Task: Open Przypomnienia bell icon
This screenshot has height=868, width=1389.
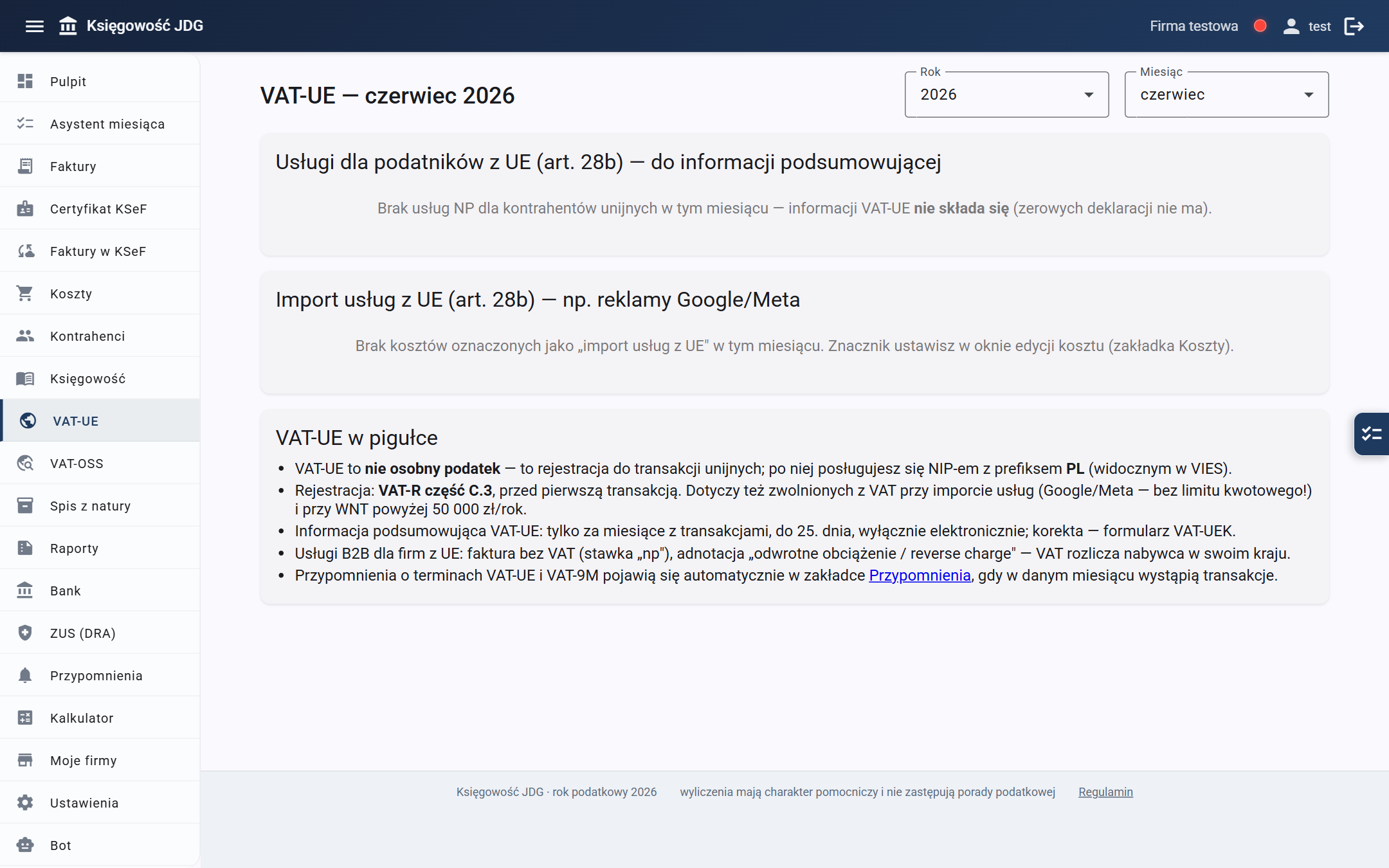Action: (x=25, y=676)
